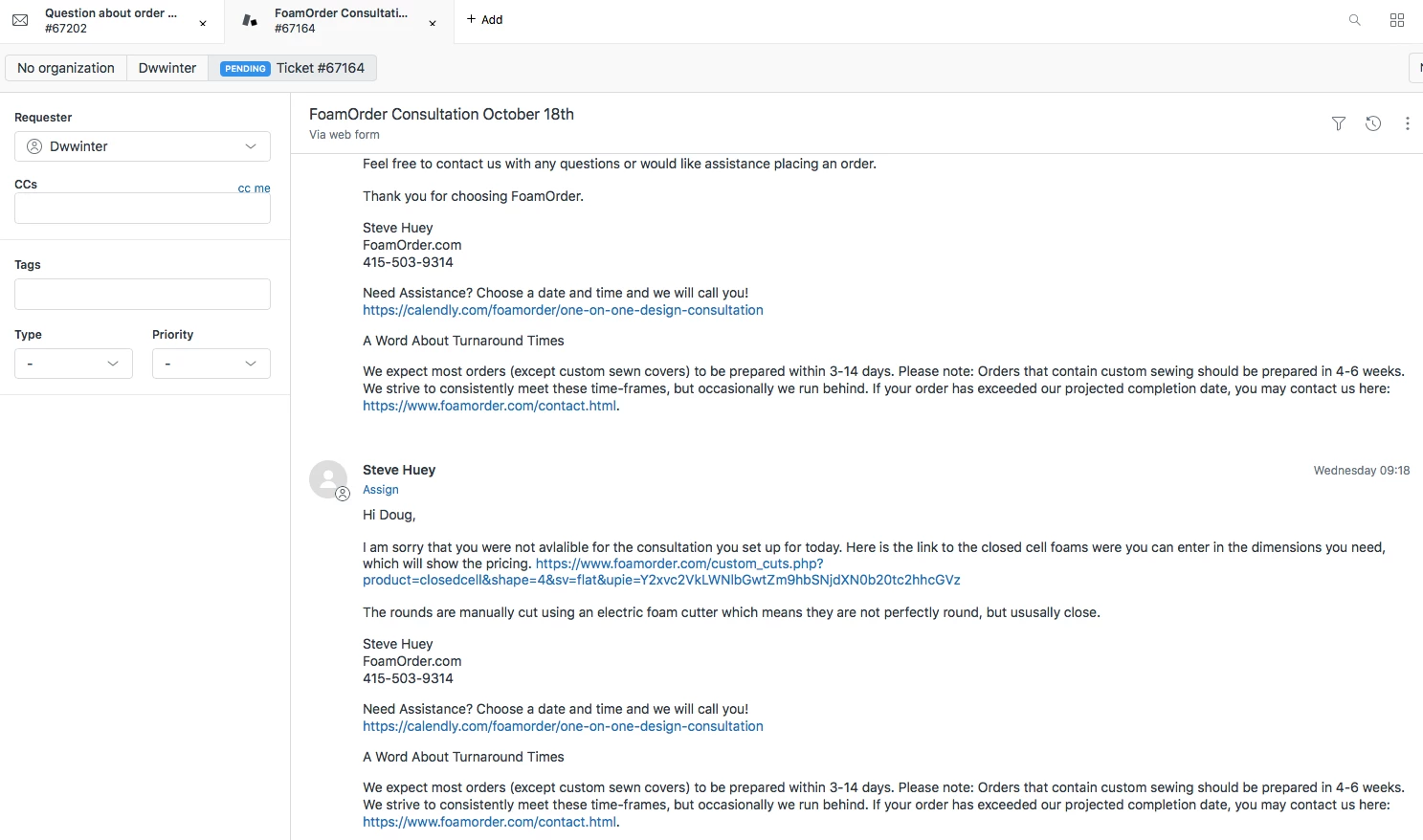The image size is (1423, 840).
Task: Open foamorder contact.html link in last message
Action: click(489, 822)
